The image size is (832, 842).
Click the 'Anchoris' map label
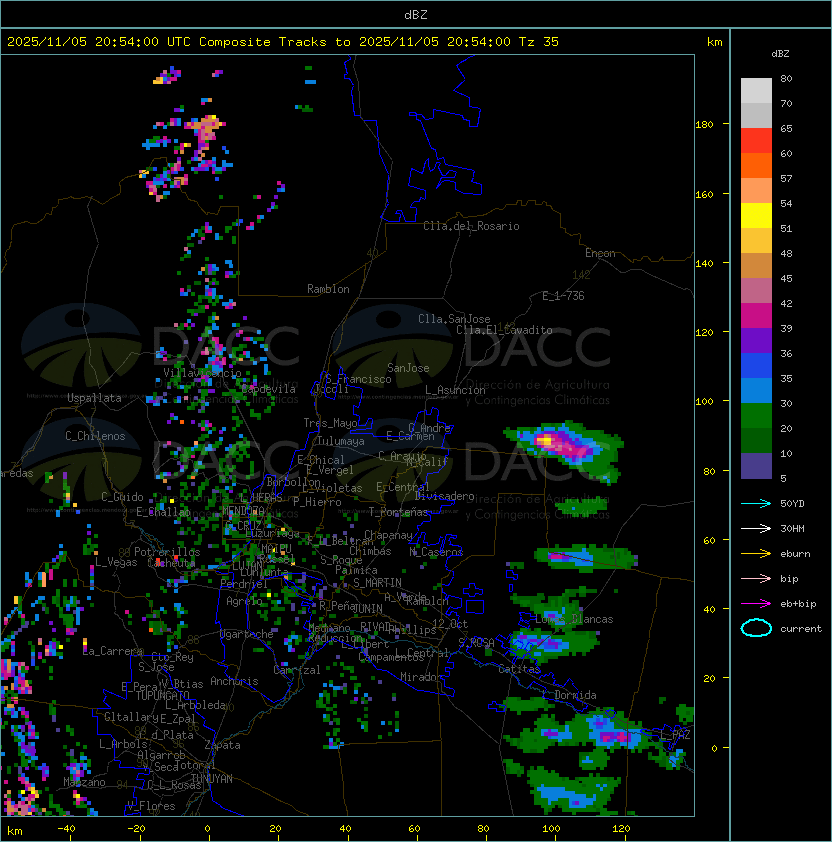click(x=234, y=681)
